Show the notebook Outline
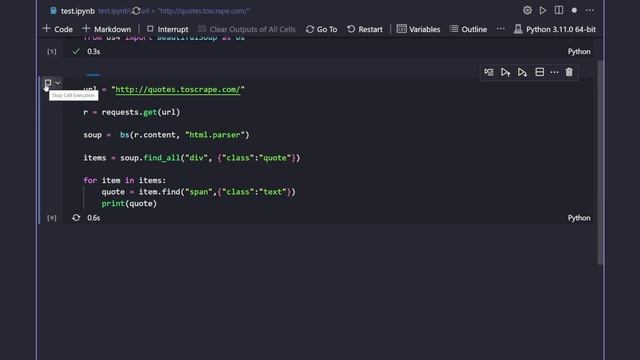Screen dimensions: 640x360 click(x=468, y=29)
